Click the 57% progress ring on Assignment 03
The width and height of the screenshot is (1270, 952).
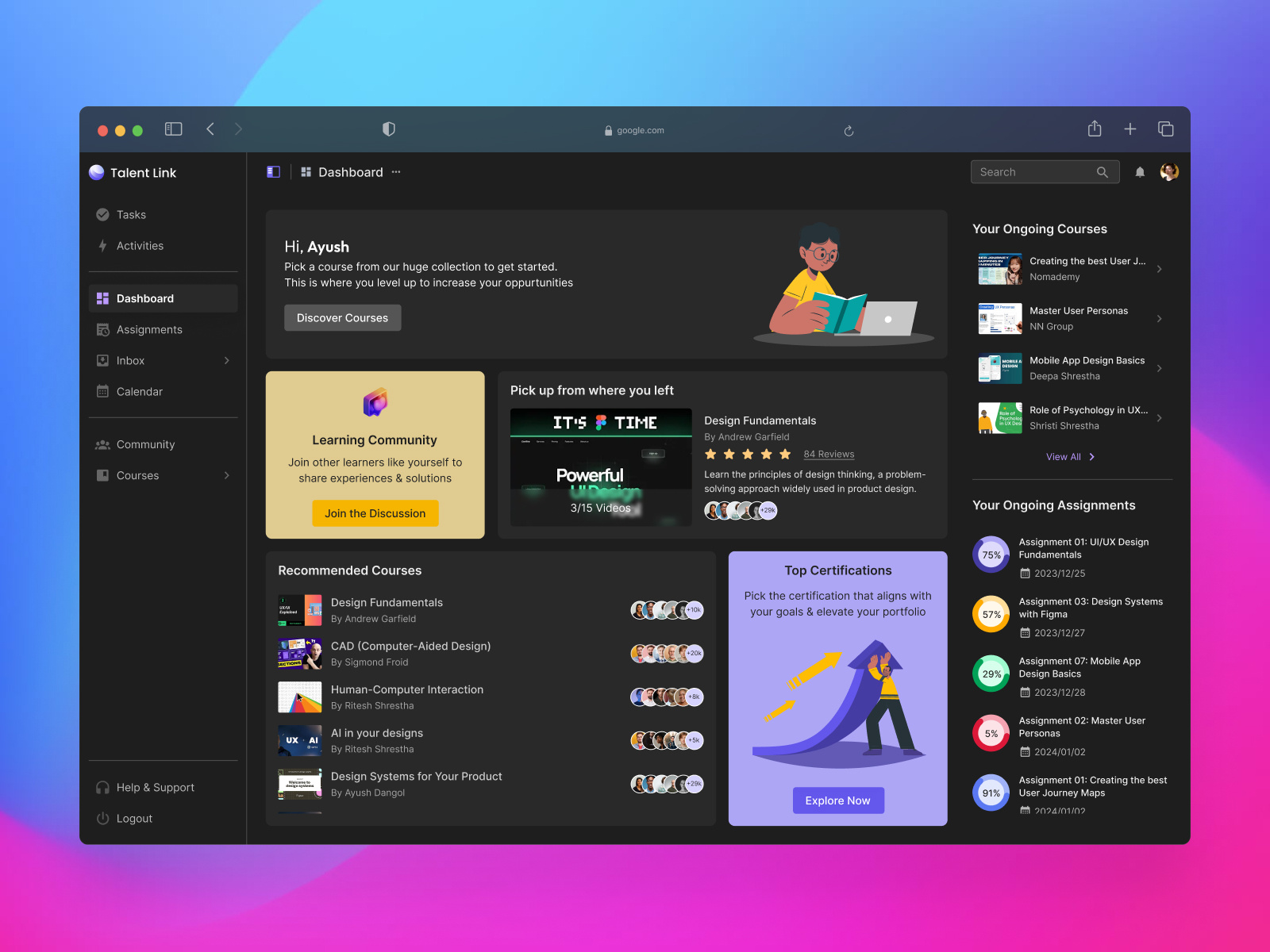pos(991,614)
